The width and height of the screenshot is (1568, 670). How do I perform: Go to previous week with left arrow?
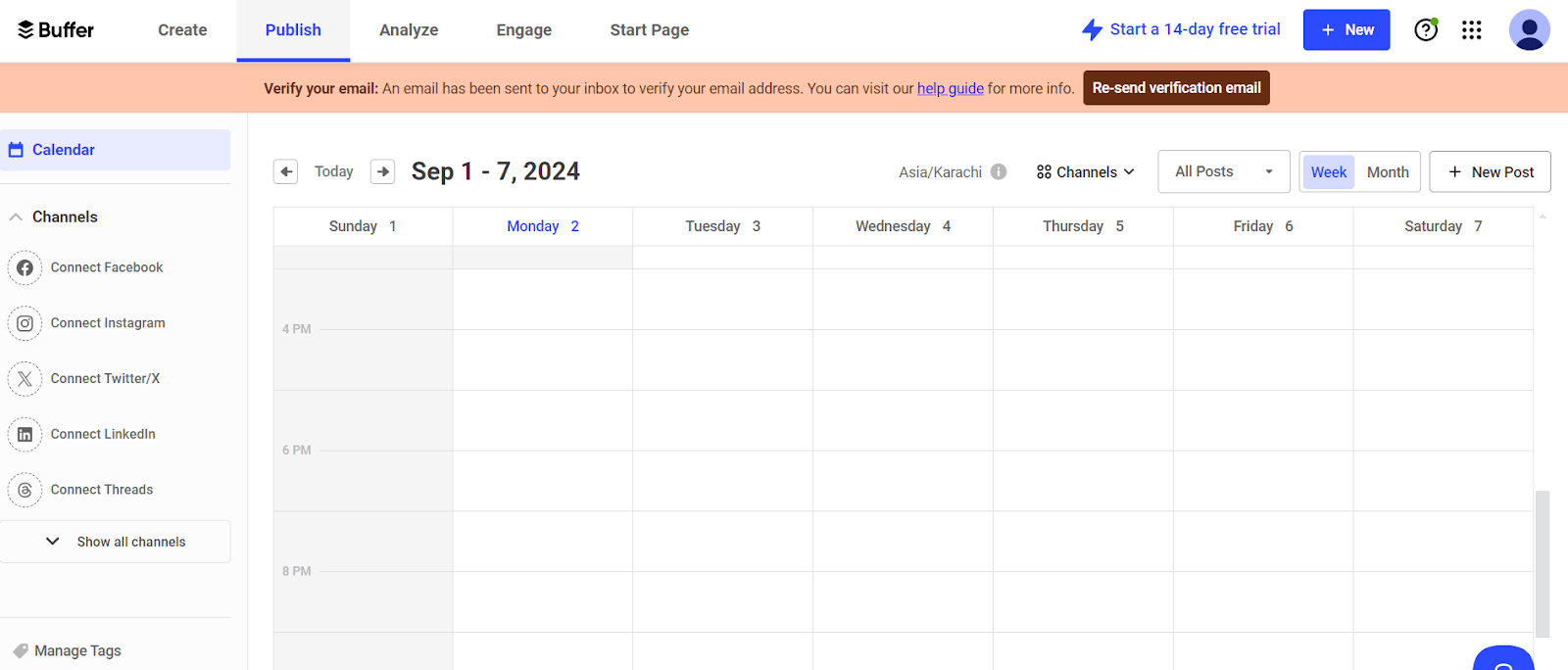point(285,172)
